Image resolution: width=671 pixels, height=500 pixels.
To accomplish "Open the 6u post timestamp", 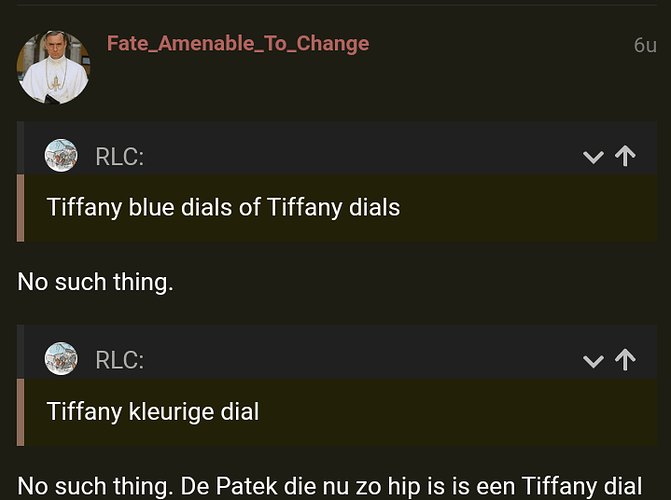I will coord(645,45).
